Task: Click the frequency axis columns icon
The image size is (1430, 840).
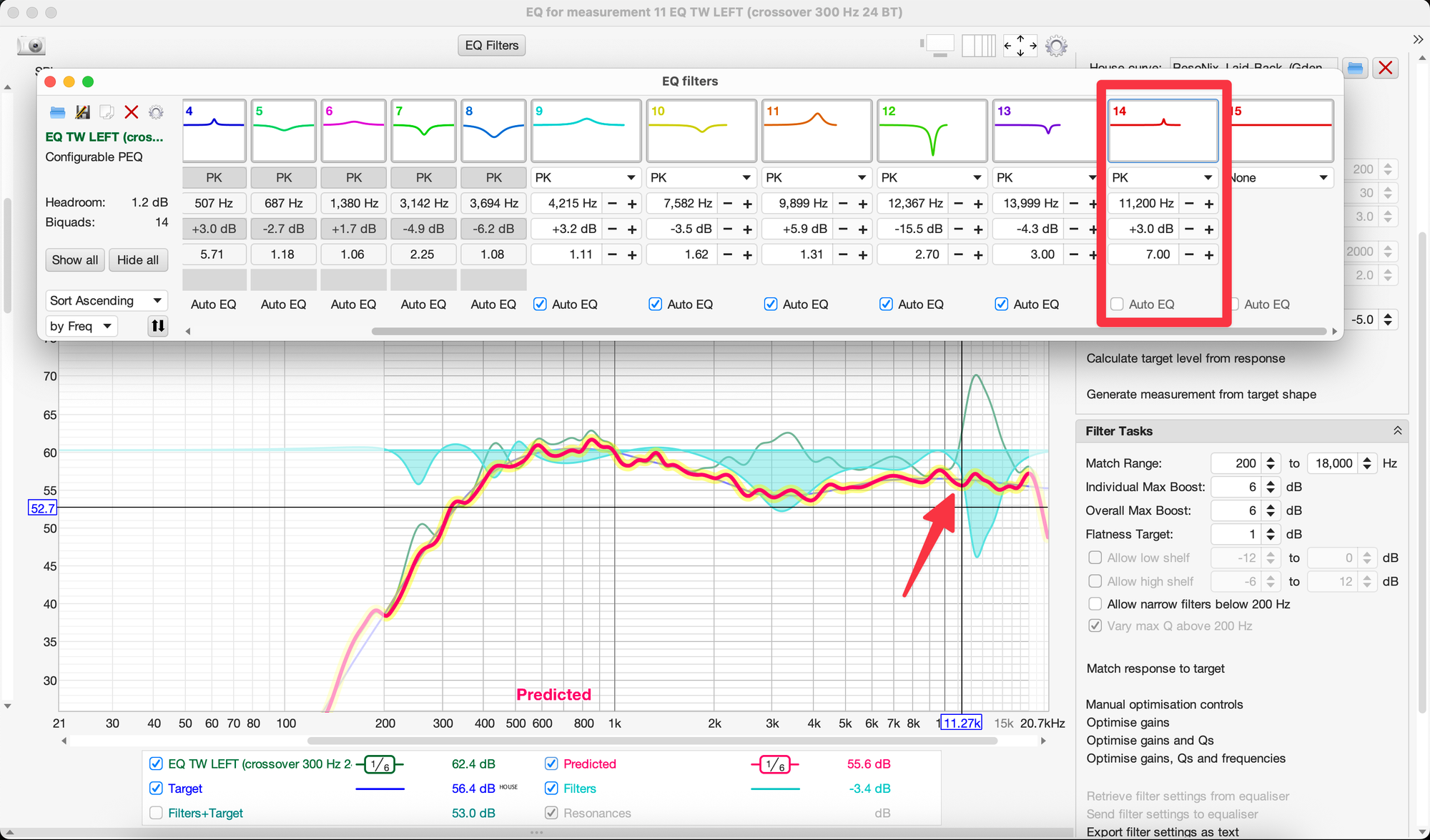Action: (x=978, y=46)
